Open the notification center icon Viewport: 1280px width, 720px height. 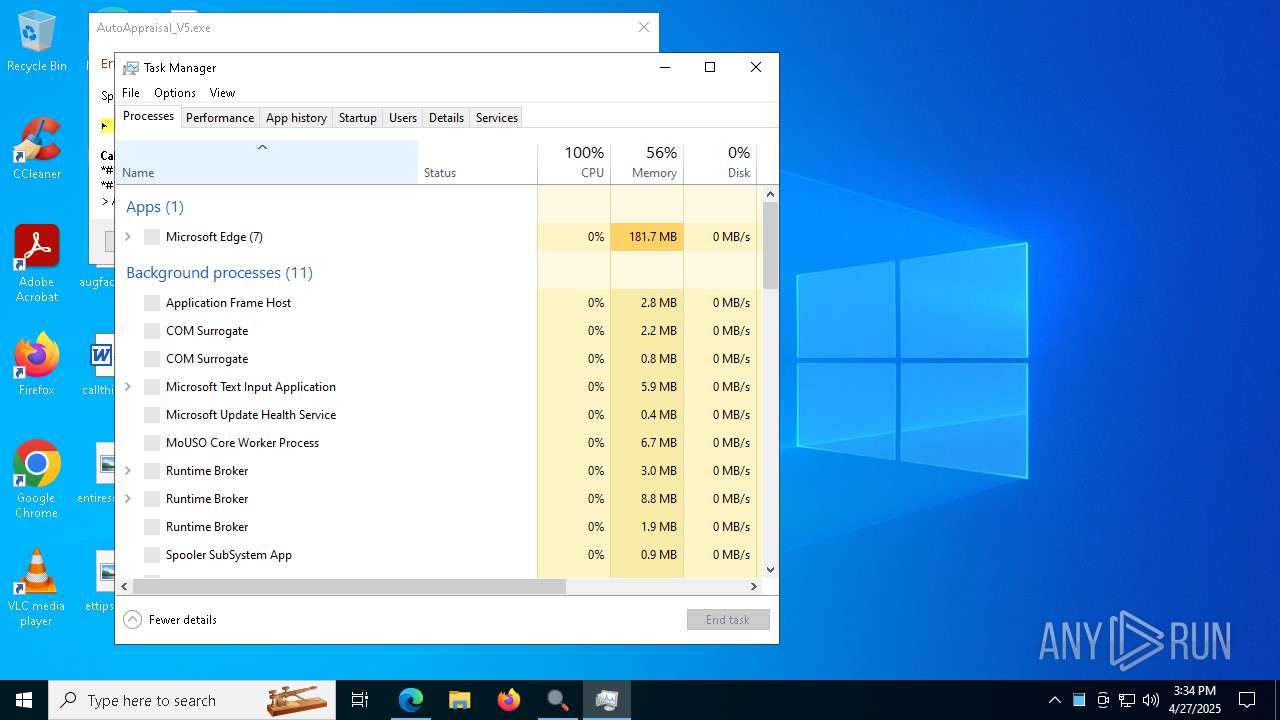point(1247,700)
